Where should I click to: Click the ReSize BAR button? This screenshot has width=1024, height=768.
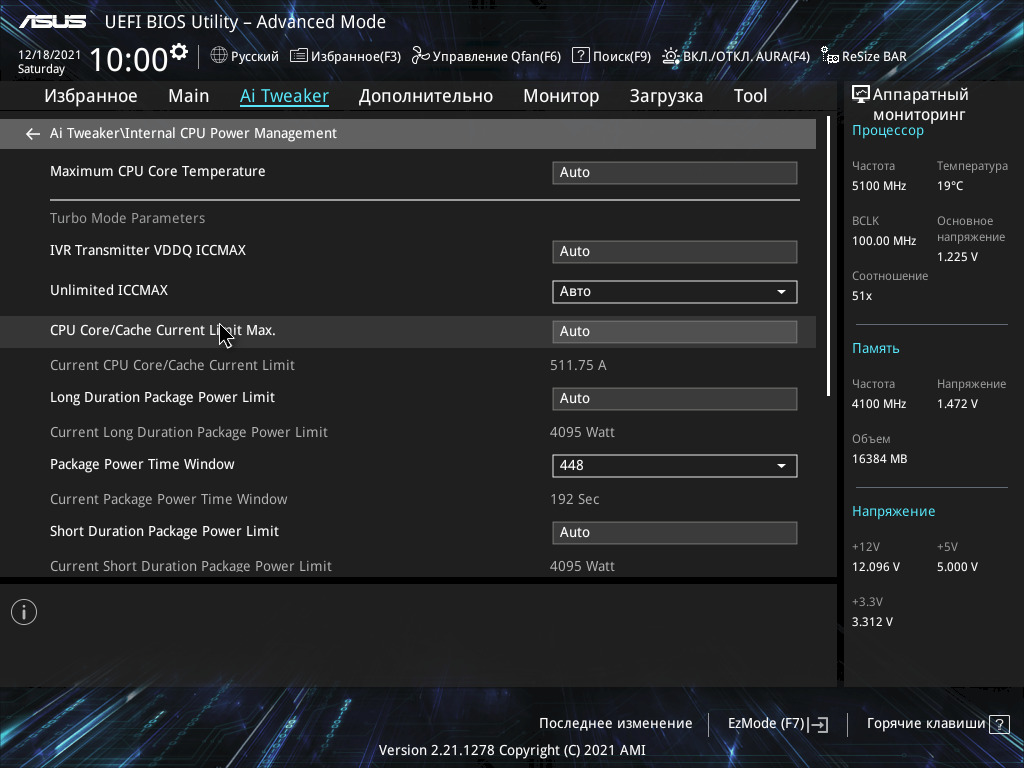pyautogui.click(x=864, y=56)
